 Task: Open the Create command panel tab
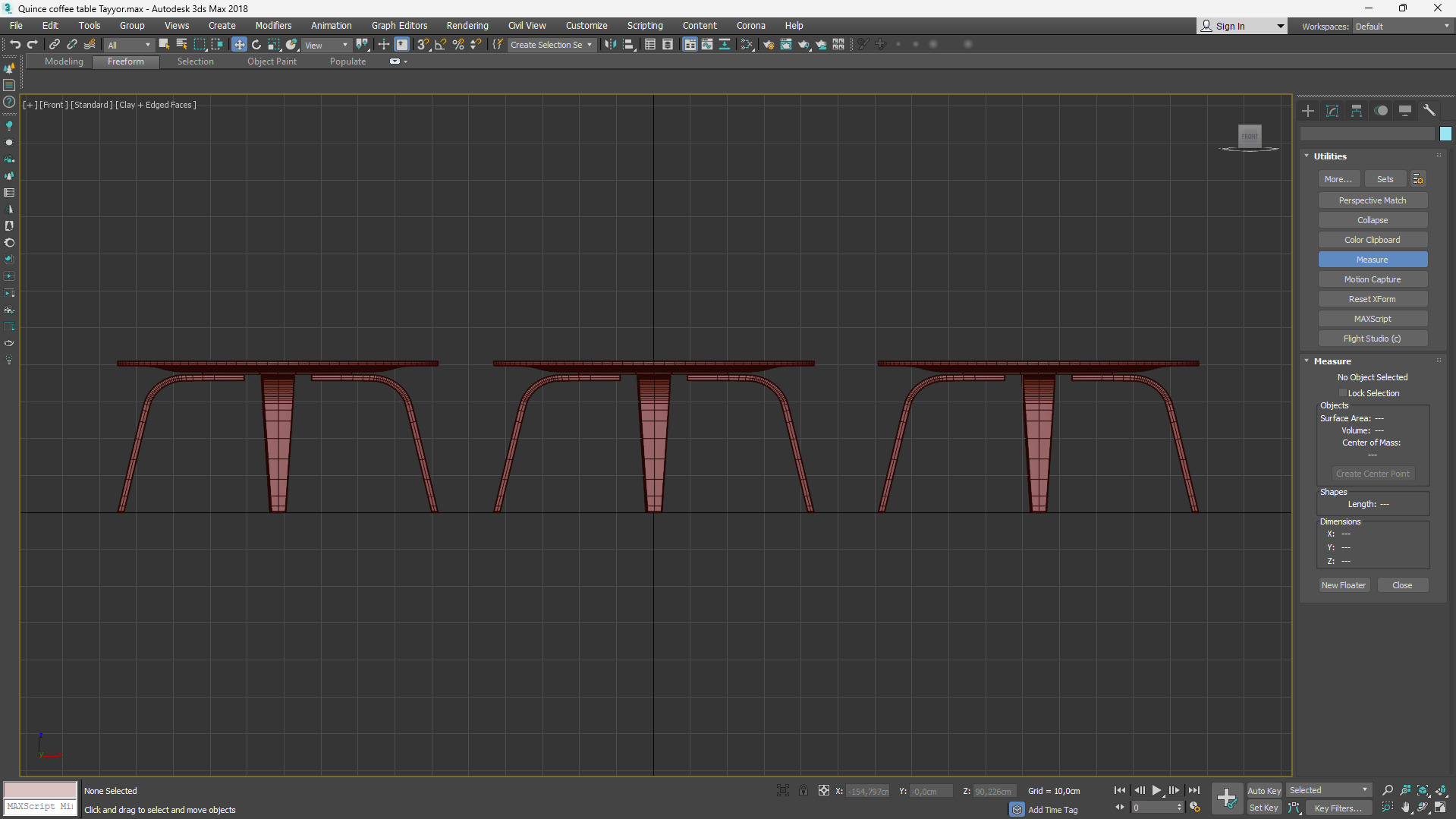click(x=1308, y=111)
